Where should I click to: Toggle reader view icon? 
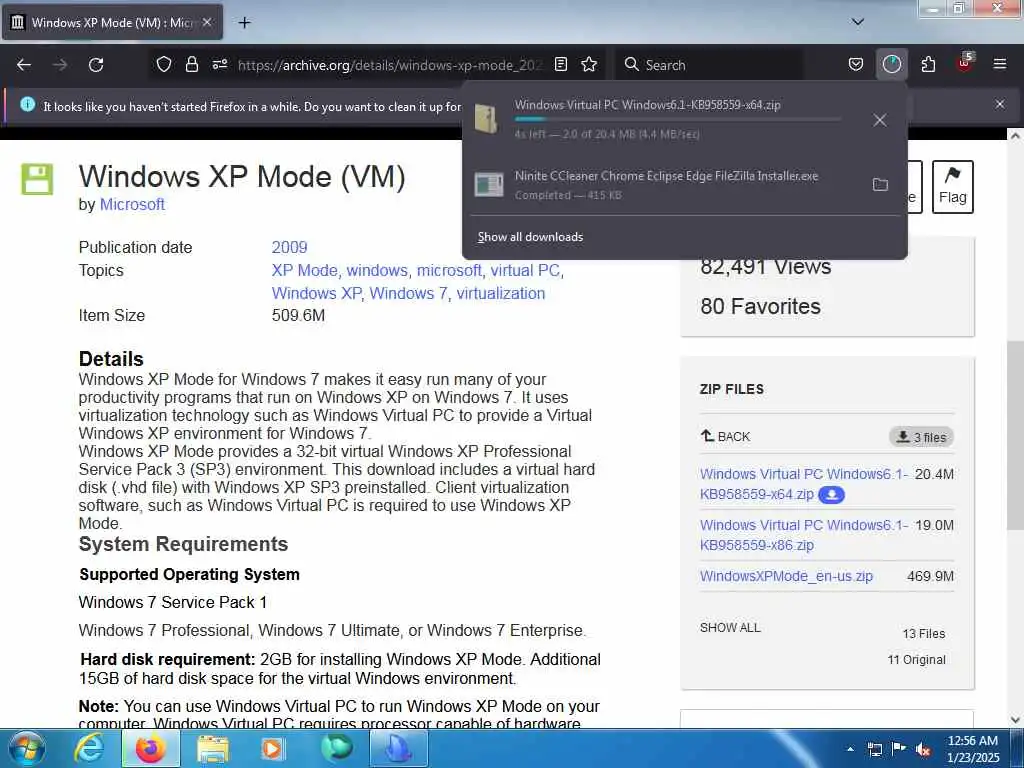[560, 64]
